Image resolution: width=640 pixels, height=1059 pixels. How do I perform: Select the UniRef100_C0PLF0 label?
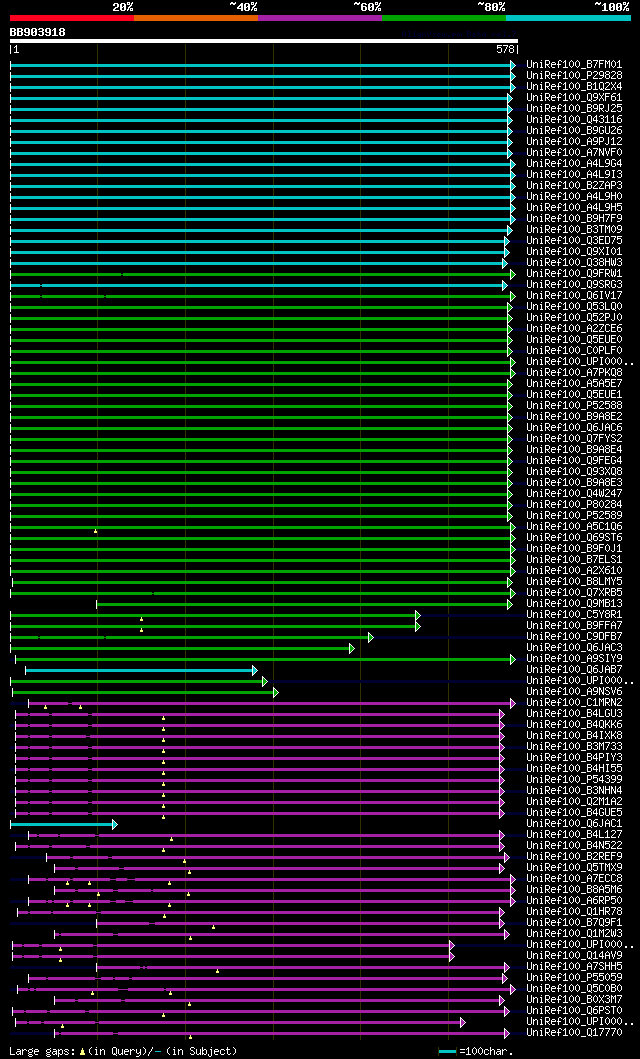point(574,351)
